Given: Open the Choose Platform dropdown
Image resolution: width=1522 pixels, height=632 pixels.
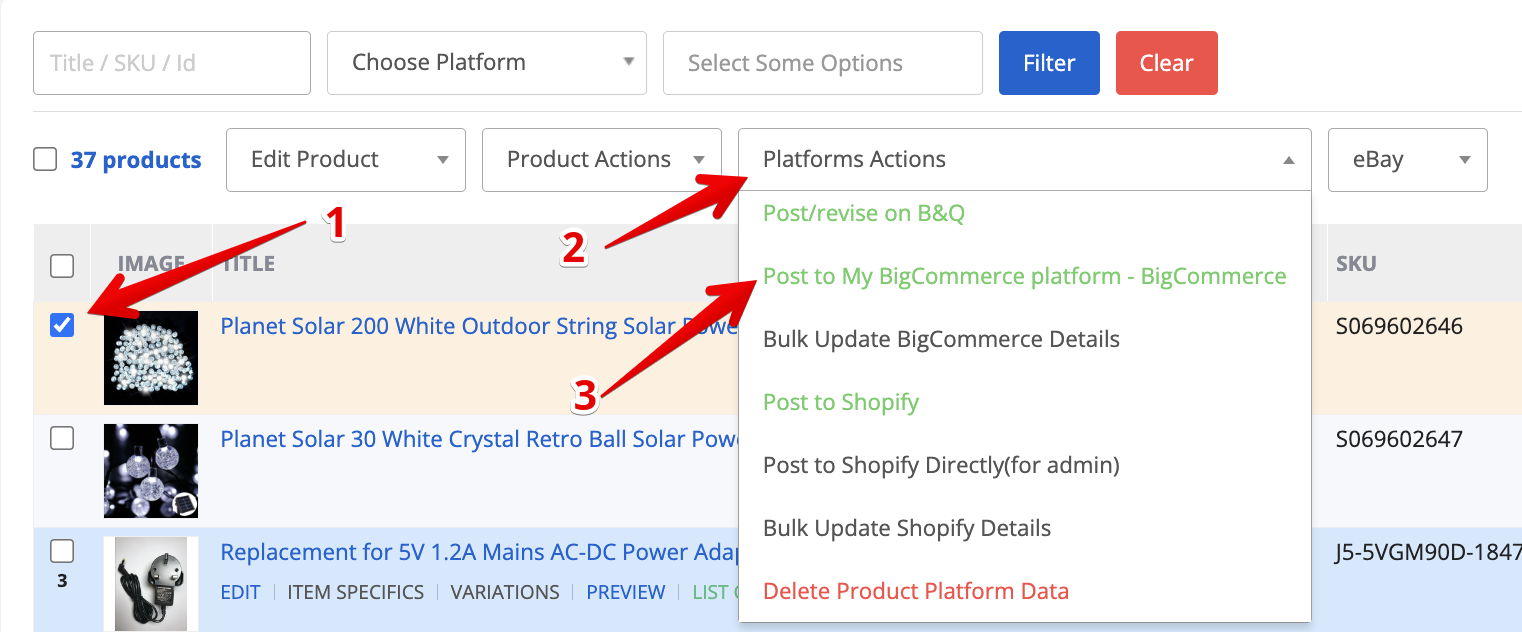Looking at the screenshot, I should pos(487,63).
